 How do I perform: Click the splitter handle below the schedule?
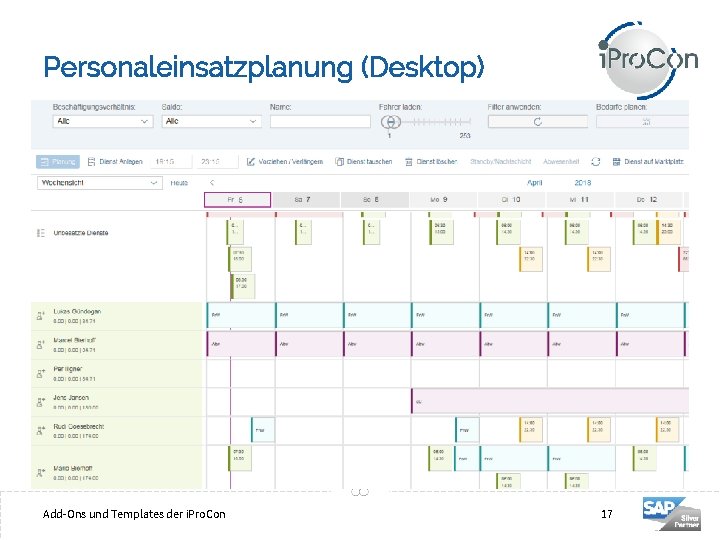[360, 492]
